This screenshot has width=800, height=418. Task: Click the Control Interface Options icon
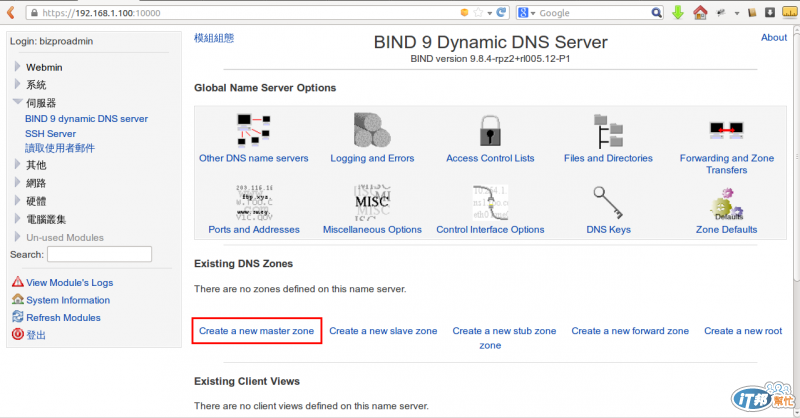[x=490, y=202]
